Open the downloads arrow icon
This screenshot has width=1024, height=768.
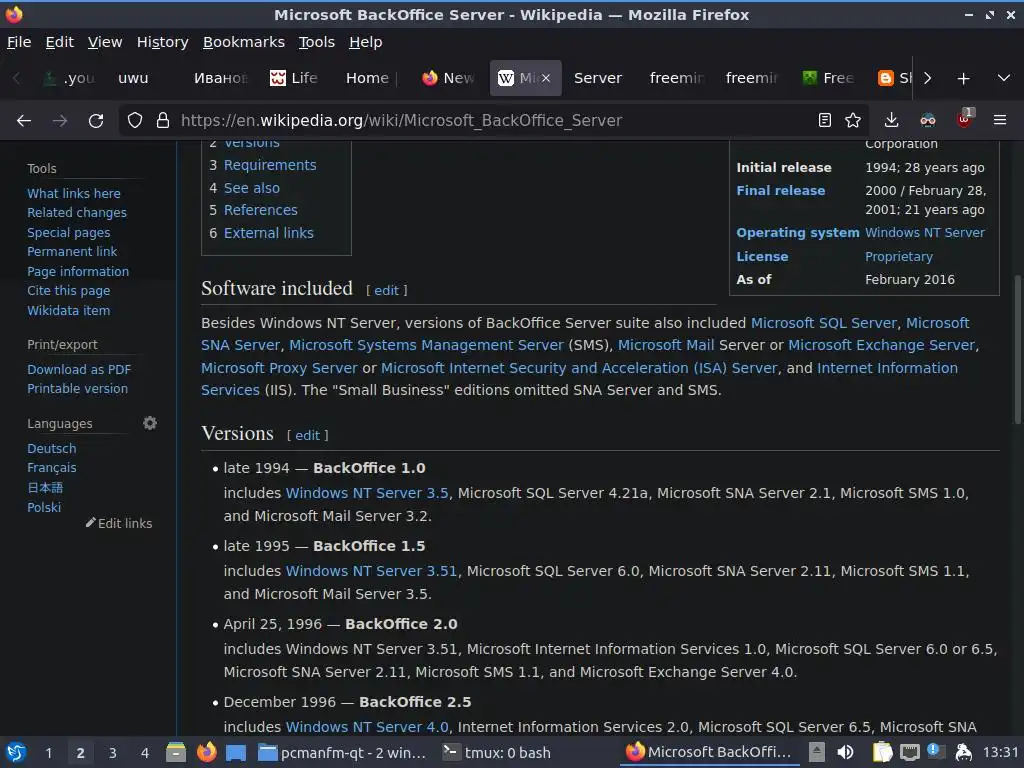(891, 120)
